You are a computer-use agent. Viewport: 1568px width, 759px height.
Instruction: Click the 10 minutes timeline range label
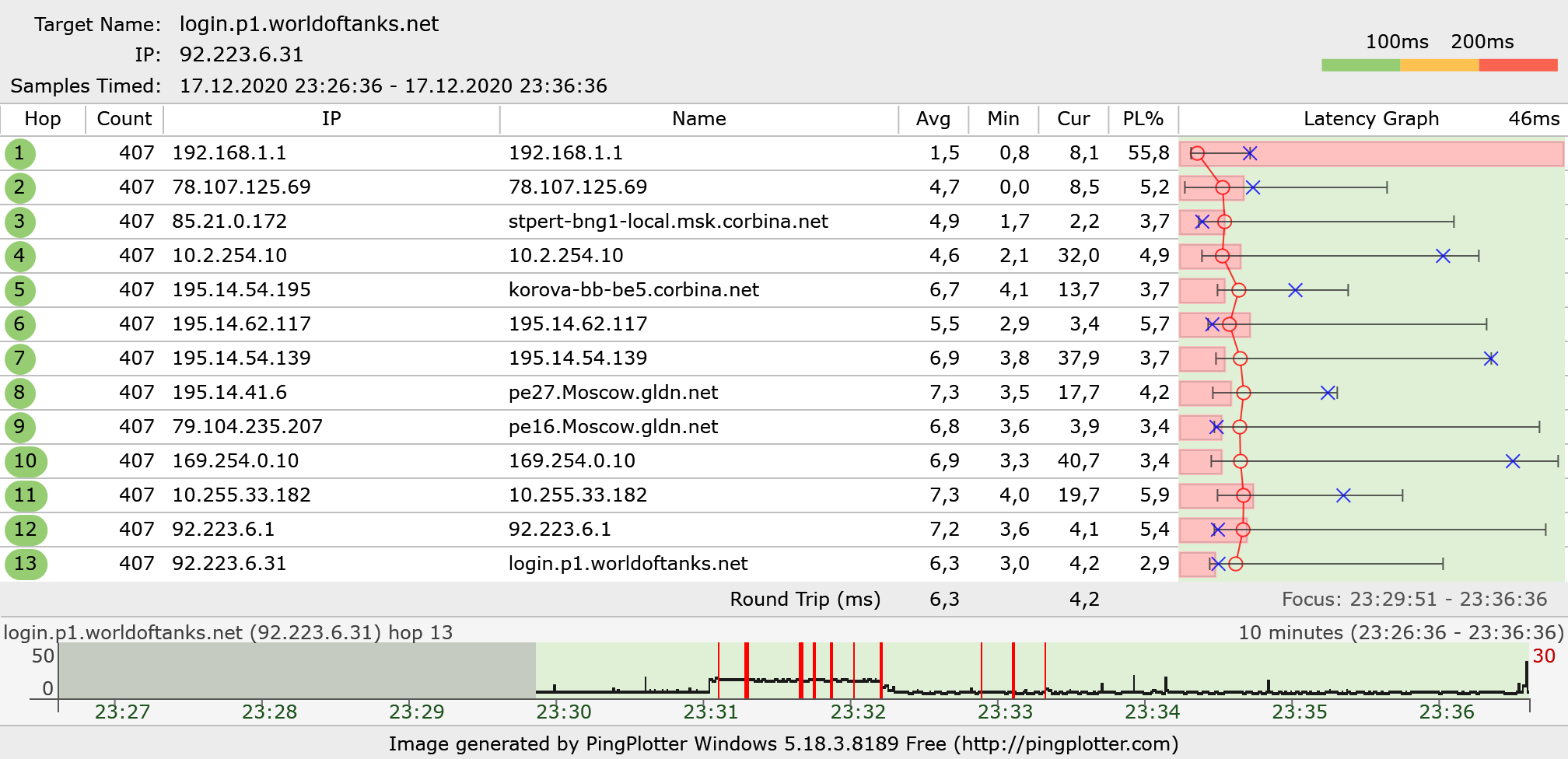[1401, 633]
